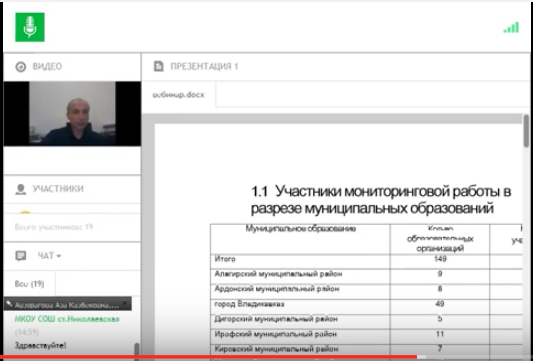Click the presentation vertical scrollbar thumb

click(x=526, y=131)
